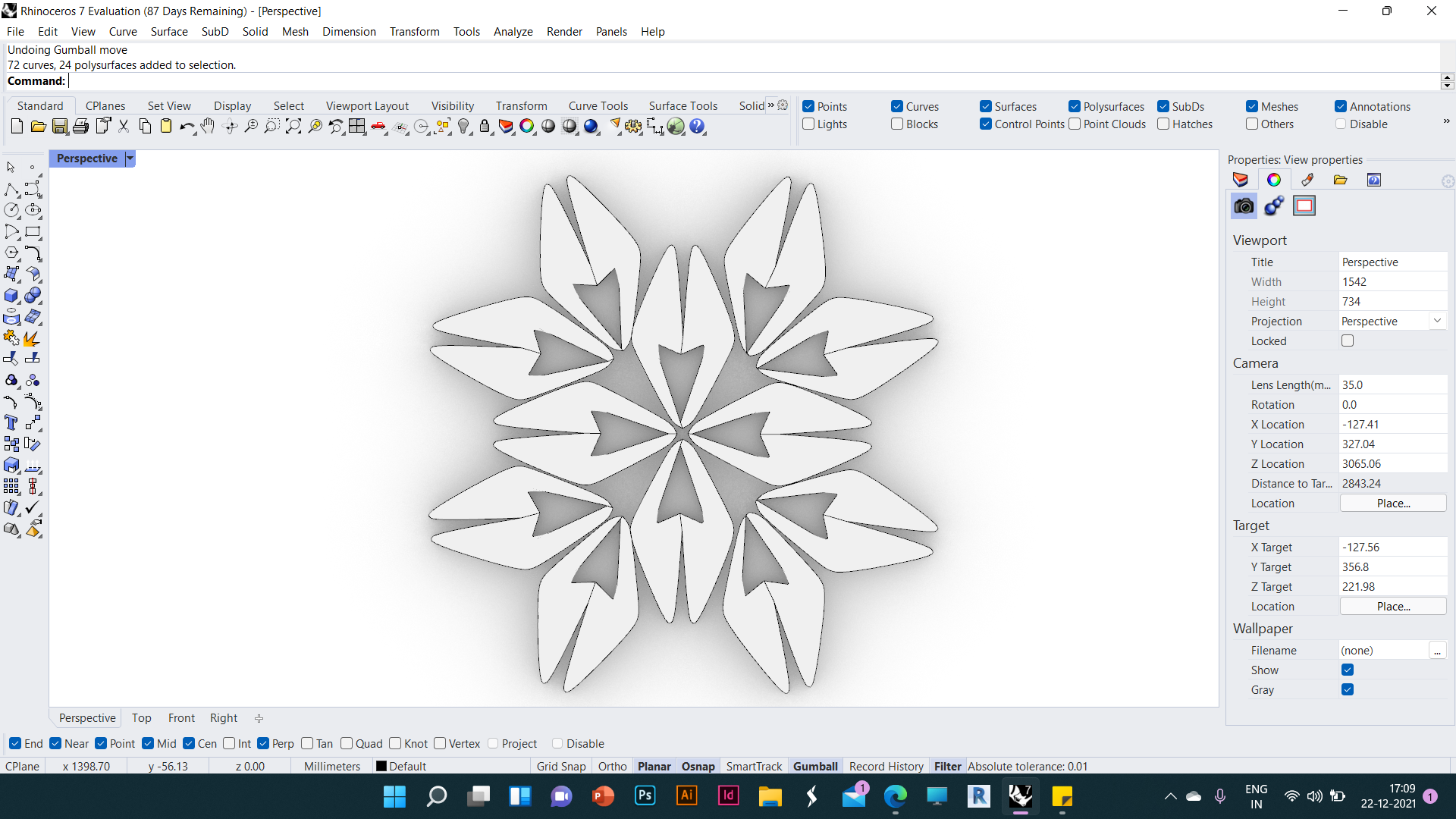
Task: Uncheck the Polysurfaces filter checkbox
Action: [x=1075, y=107]
